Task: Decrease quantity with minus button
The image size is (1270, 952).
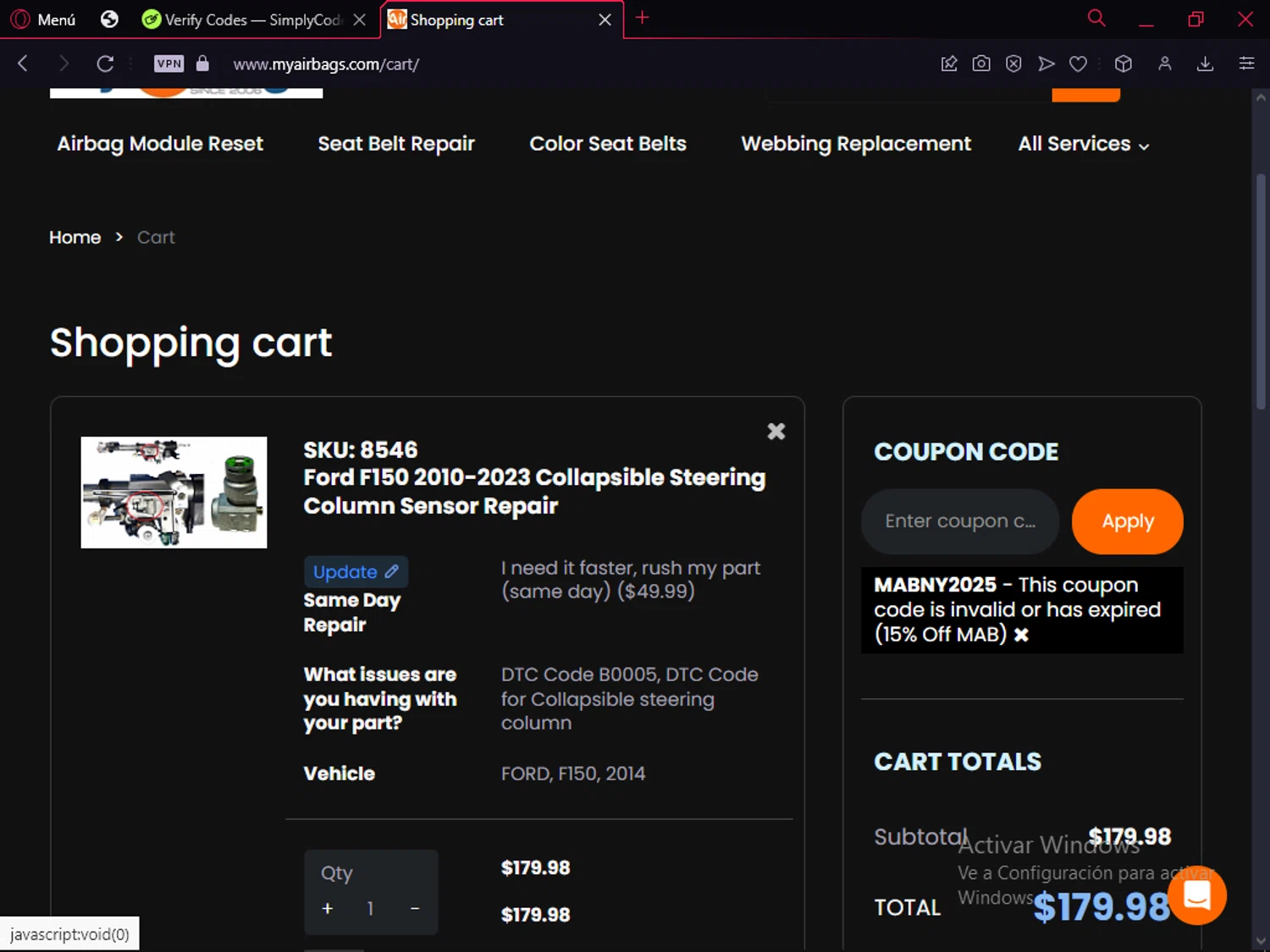Action: 415,908
